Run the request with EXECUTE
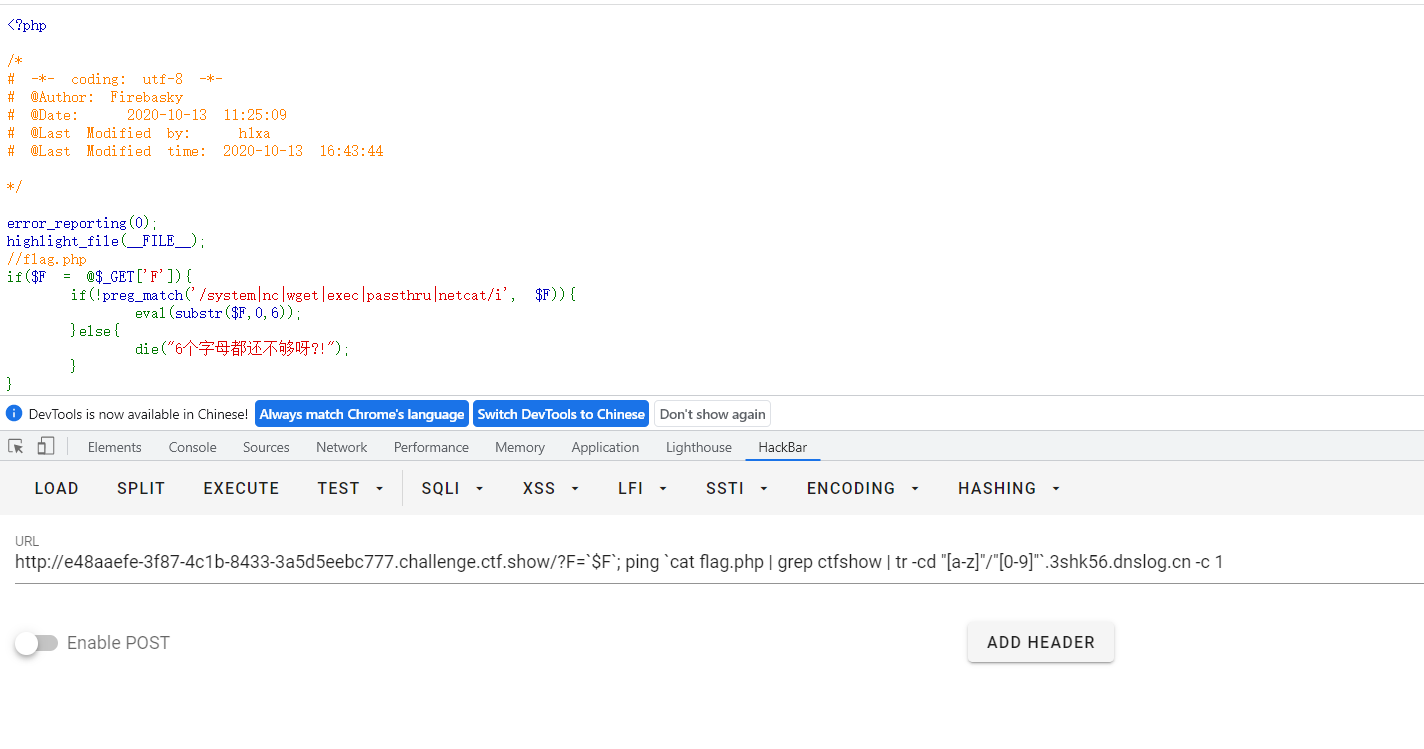1424x749 pixels. tap(241, 488)
